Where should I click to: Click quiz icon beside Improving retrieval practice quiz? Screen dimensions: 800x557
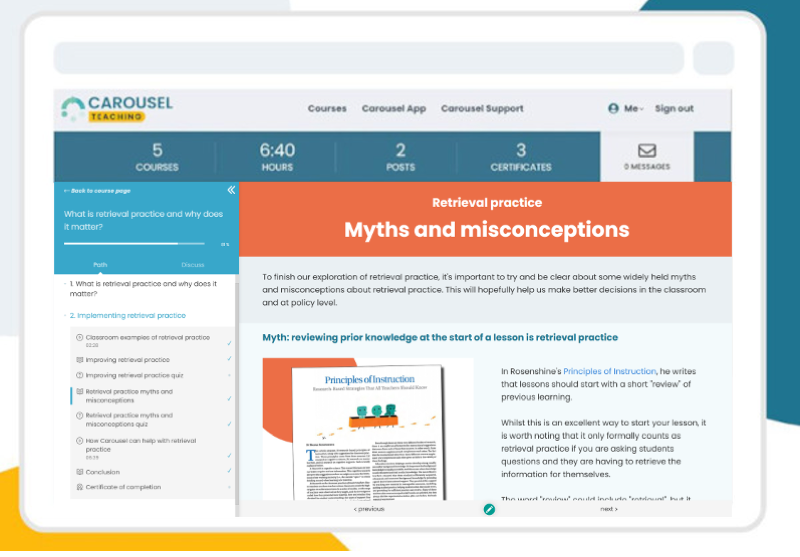80,375
